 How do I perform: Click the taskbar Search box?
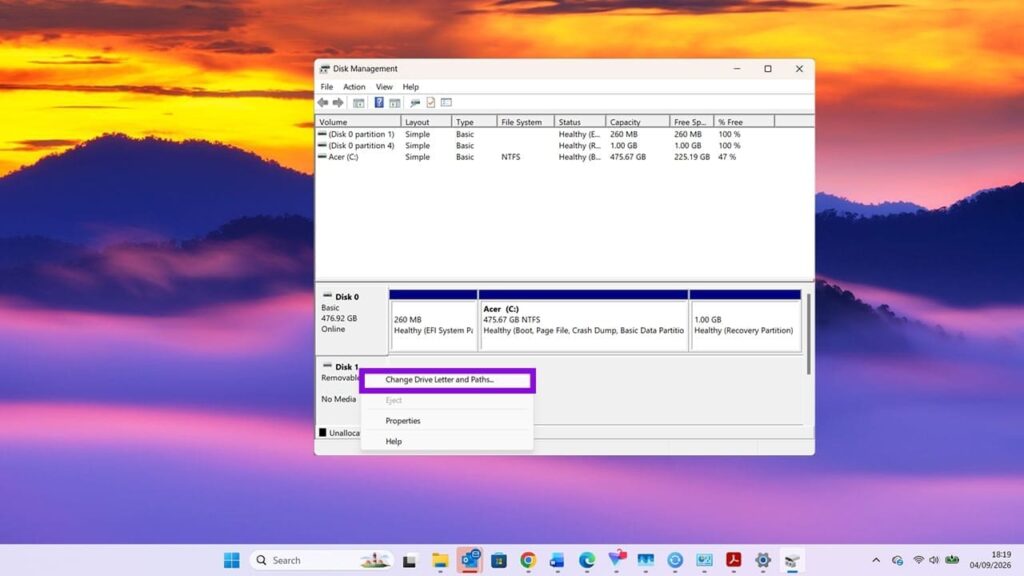coord(321,560)
